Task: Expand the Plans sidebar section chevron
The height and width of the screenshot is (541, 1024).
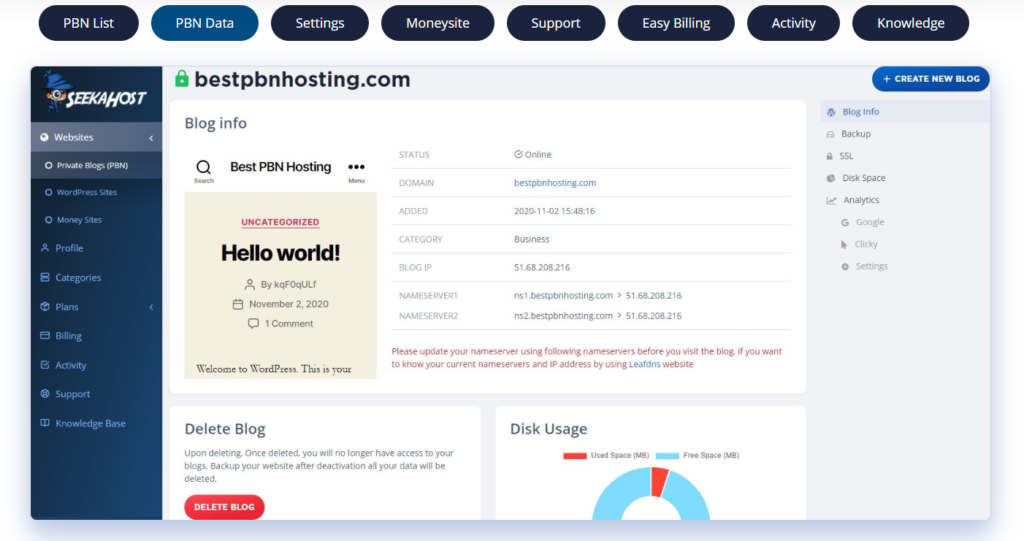Action: [151, 307]
